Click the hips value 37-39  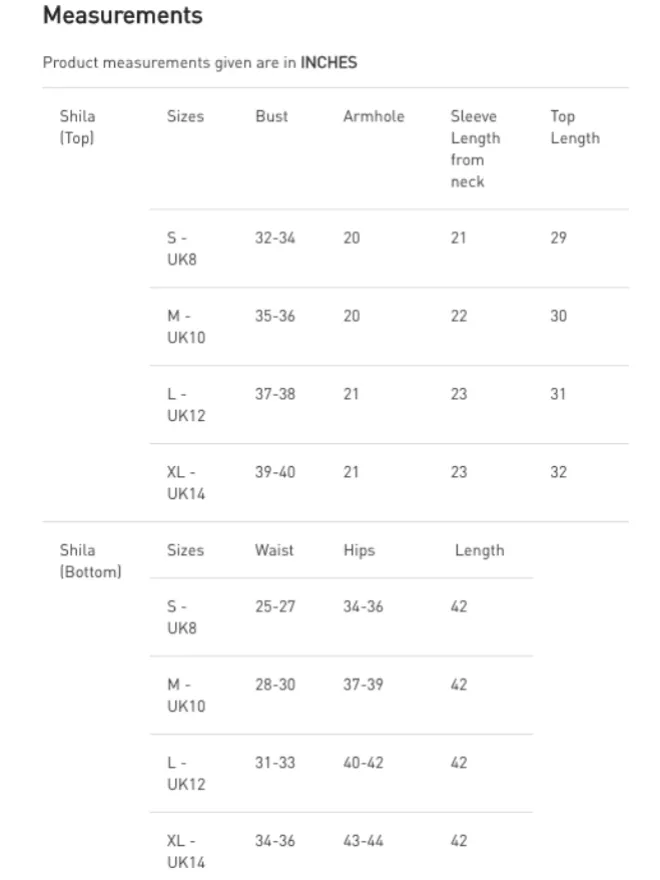363,684
